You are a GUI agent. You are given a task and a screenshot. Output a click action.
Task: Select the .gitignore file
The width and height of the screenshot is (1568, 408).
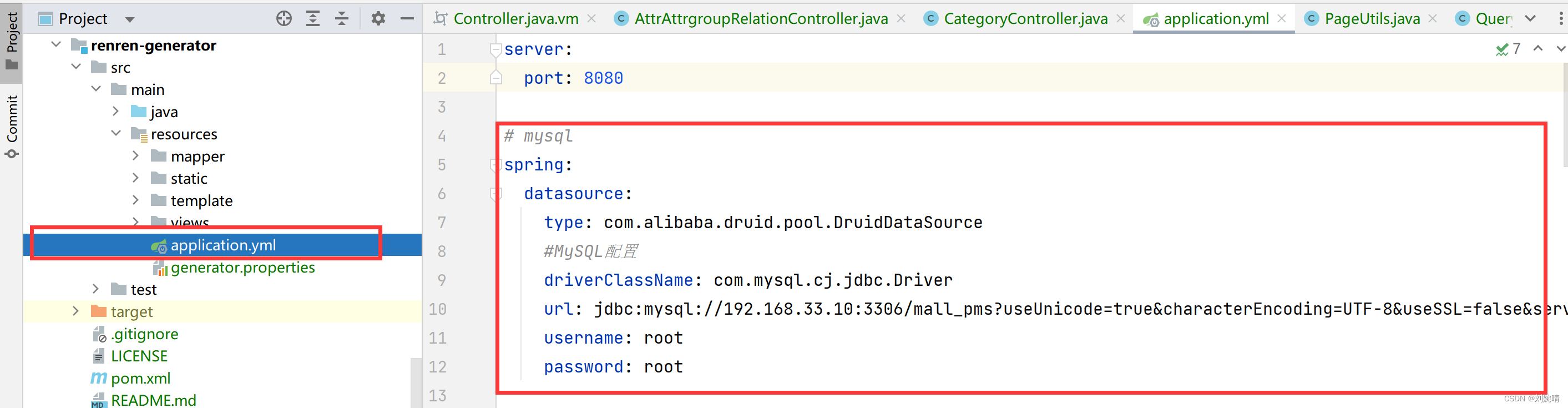[x=135, y=334]
